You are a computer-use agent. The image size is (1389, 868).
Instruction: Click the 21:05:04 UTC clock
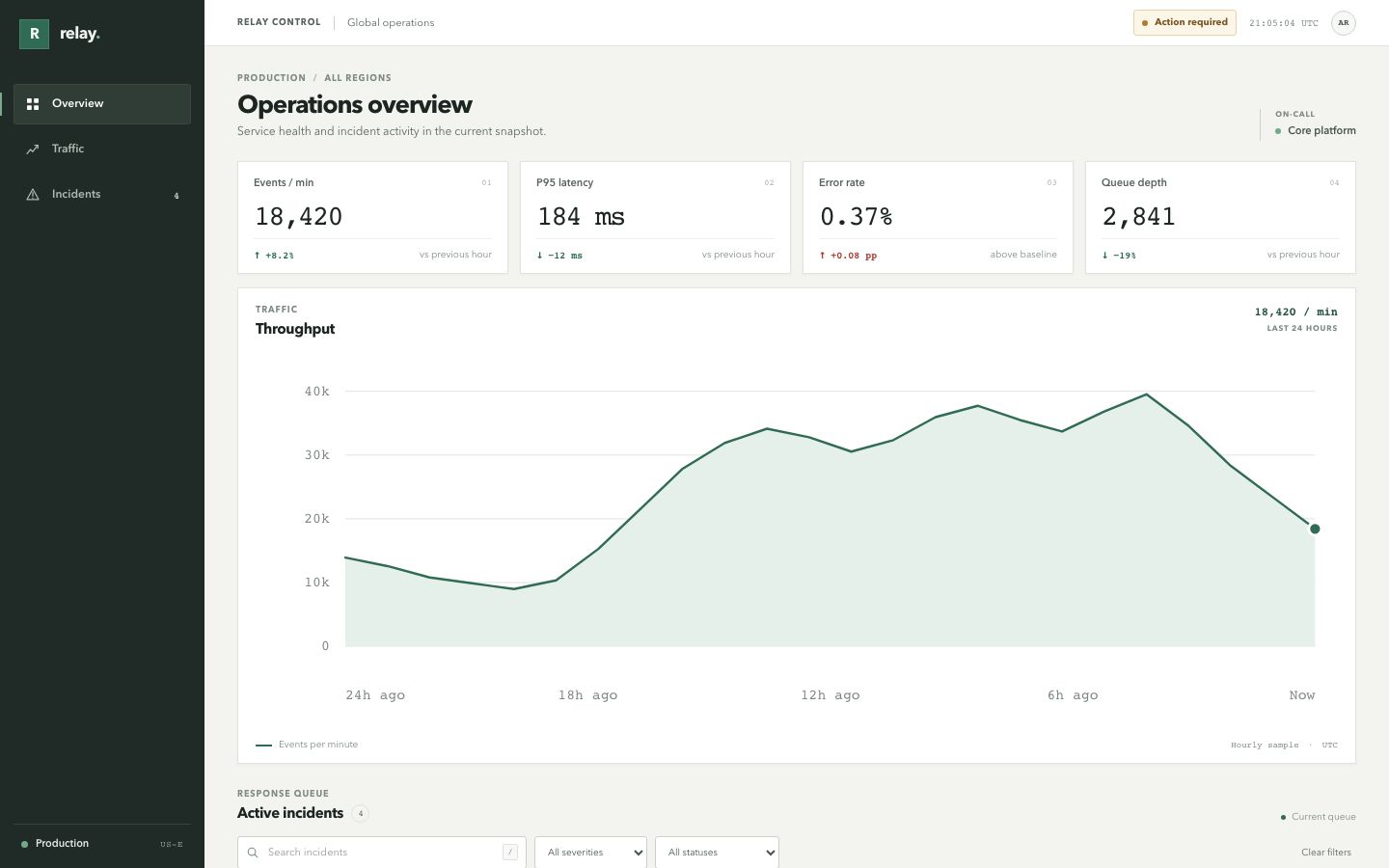pos(1284,23)
